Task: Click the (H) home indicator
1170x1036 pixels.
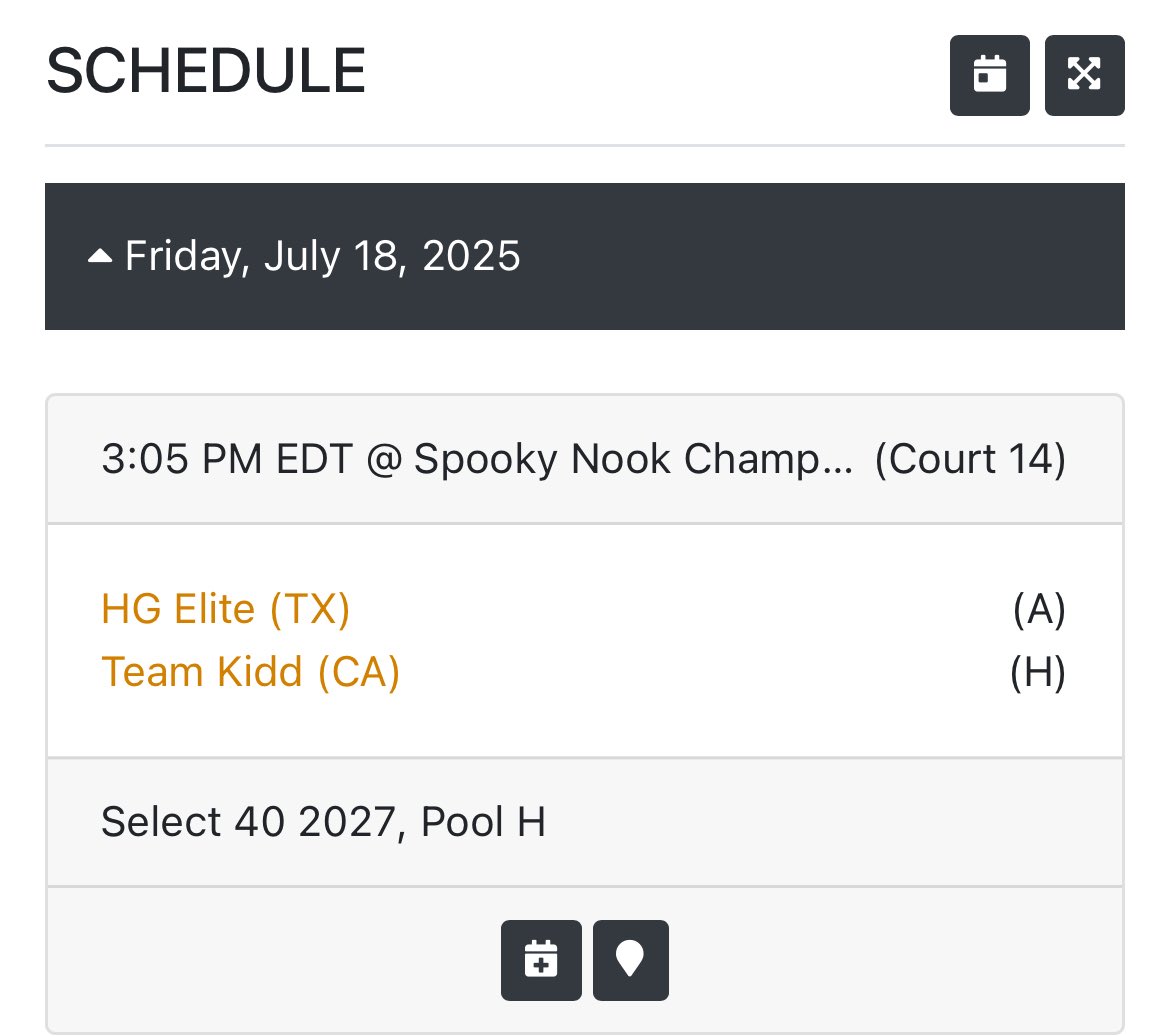Action: pos(1038,672)
